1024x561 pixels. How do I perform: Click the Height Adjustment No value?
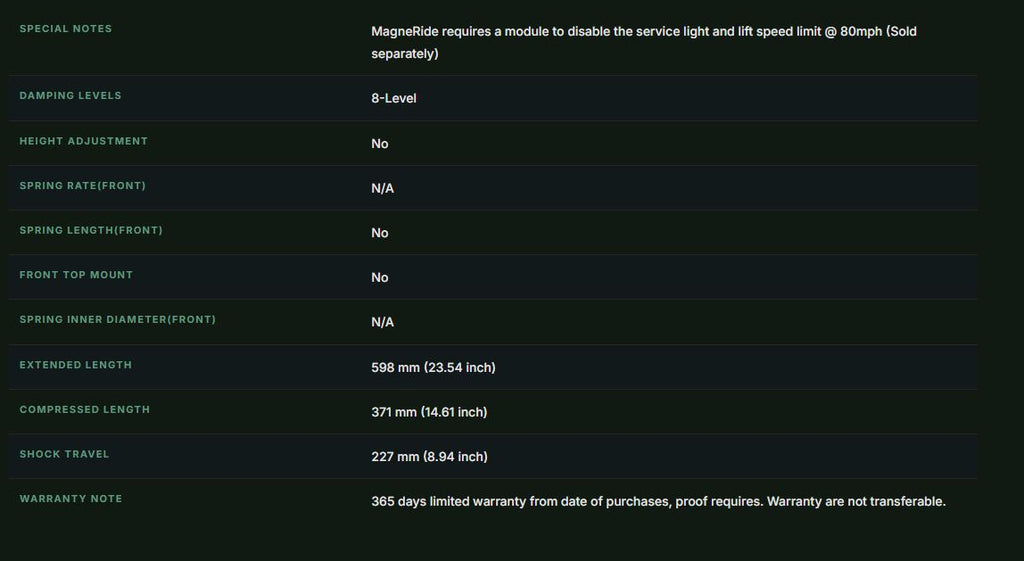[379, 144]
